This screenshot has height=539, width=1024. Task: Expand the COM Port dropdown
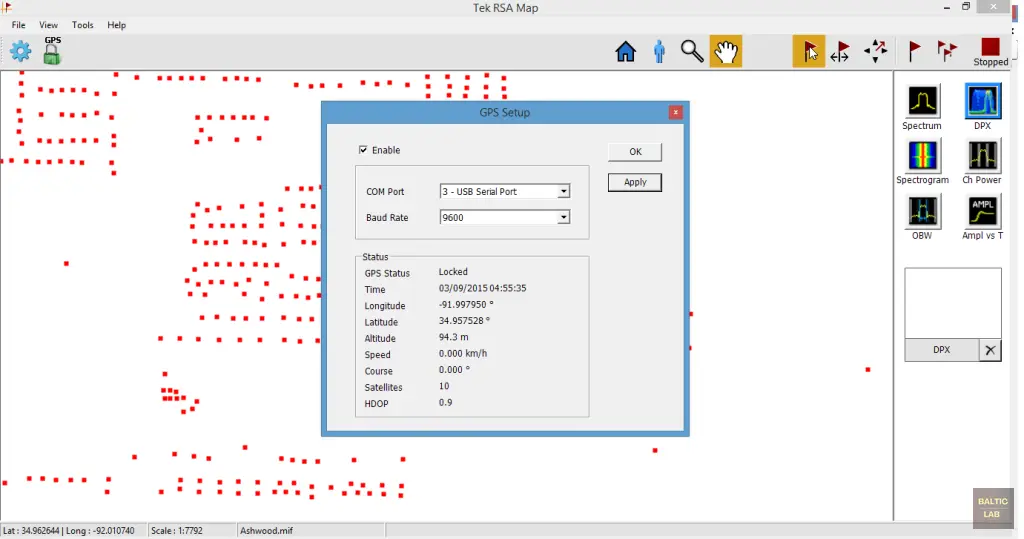tap(563, 191)
